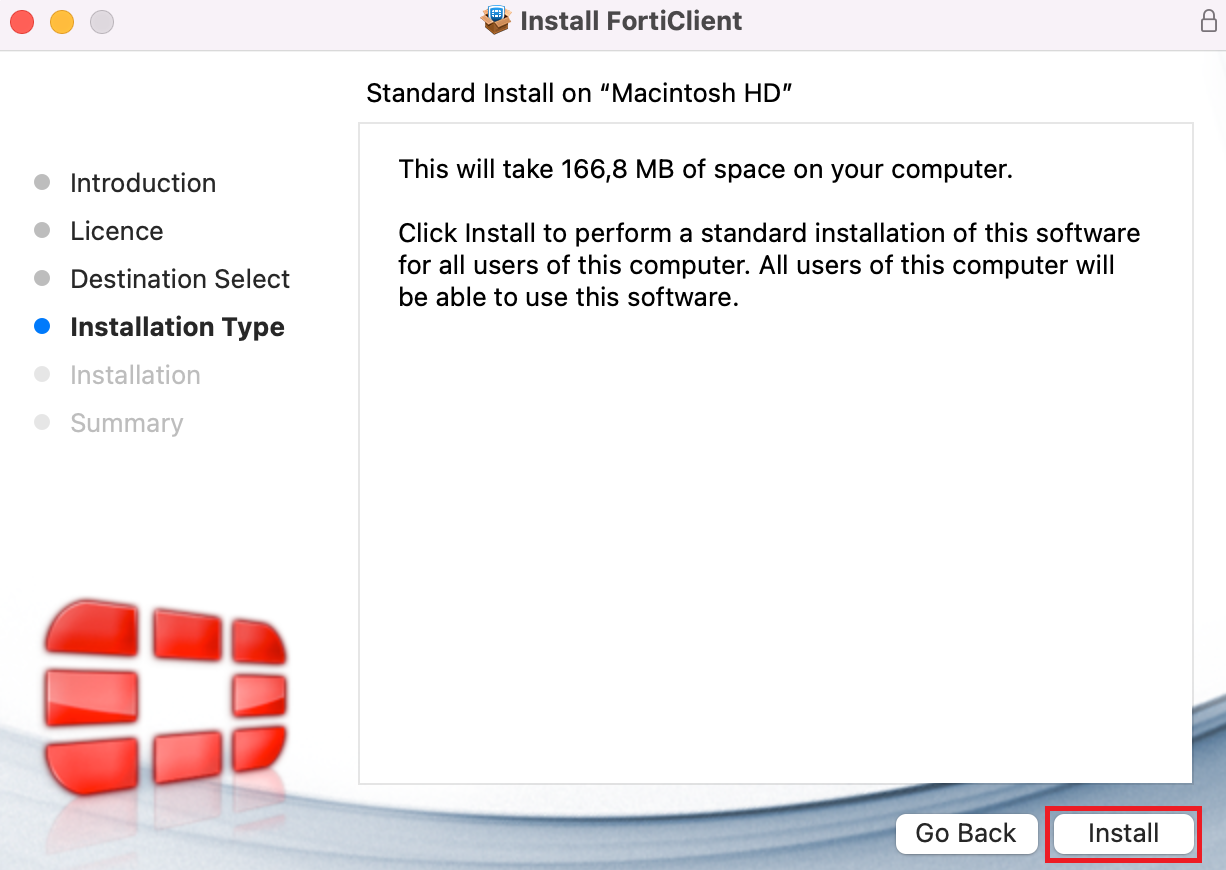
Task: Open the Destination Select step
Action: coord(180,279)
